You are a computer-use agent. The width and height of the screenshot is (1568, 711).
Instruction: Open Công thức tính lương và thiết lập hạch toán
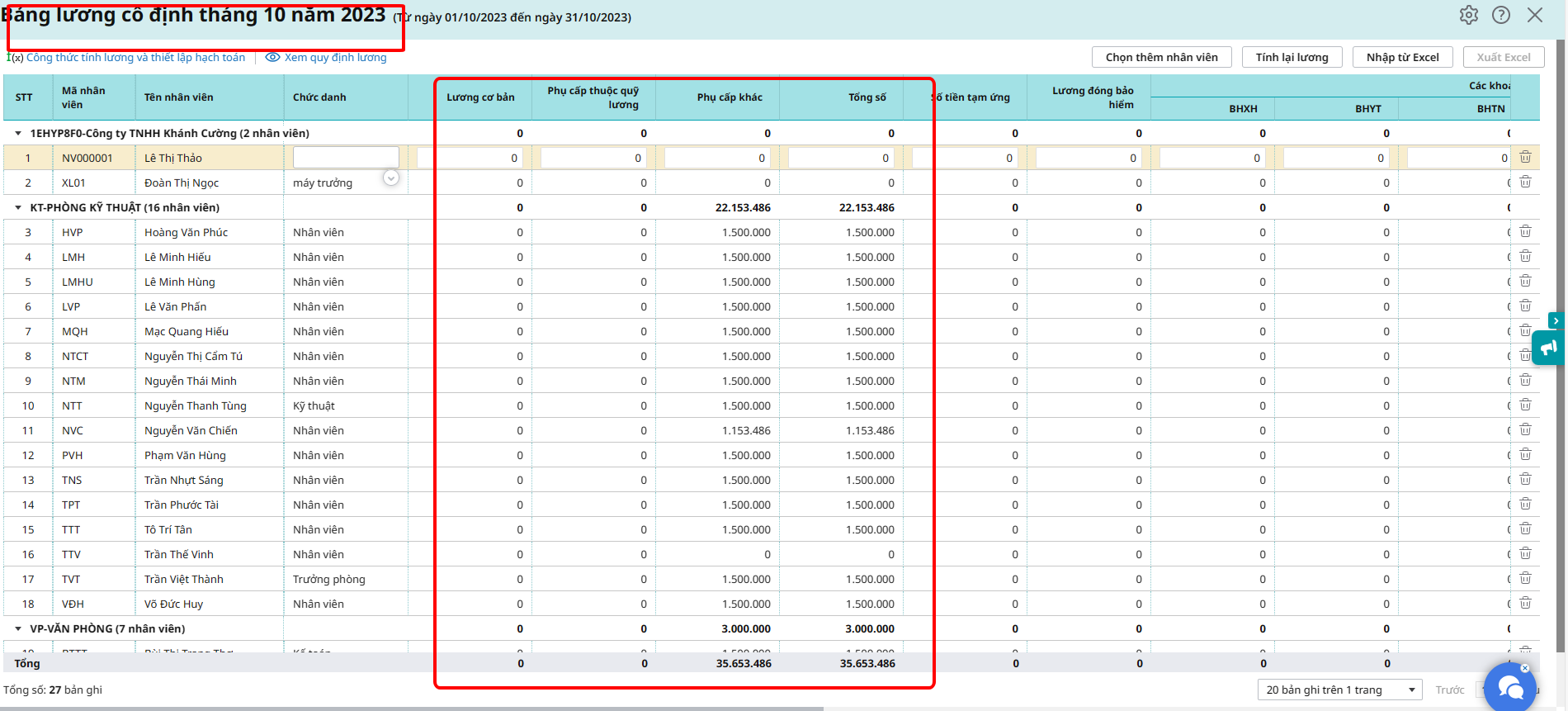click(x=135, y=57)
